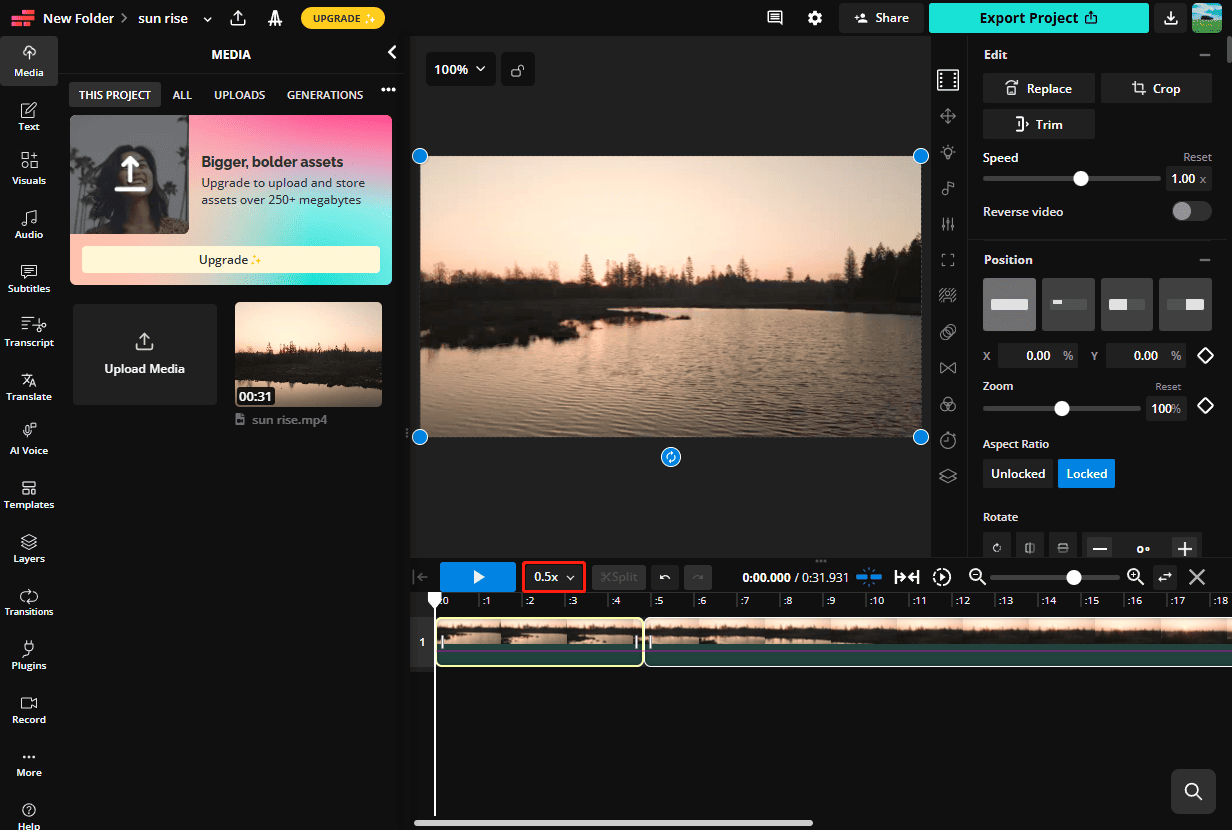Click the Trim button in the Edit panel
The width and height of the screenshot is (1232, 830).
tap(1038, 123)
